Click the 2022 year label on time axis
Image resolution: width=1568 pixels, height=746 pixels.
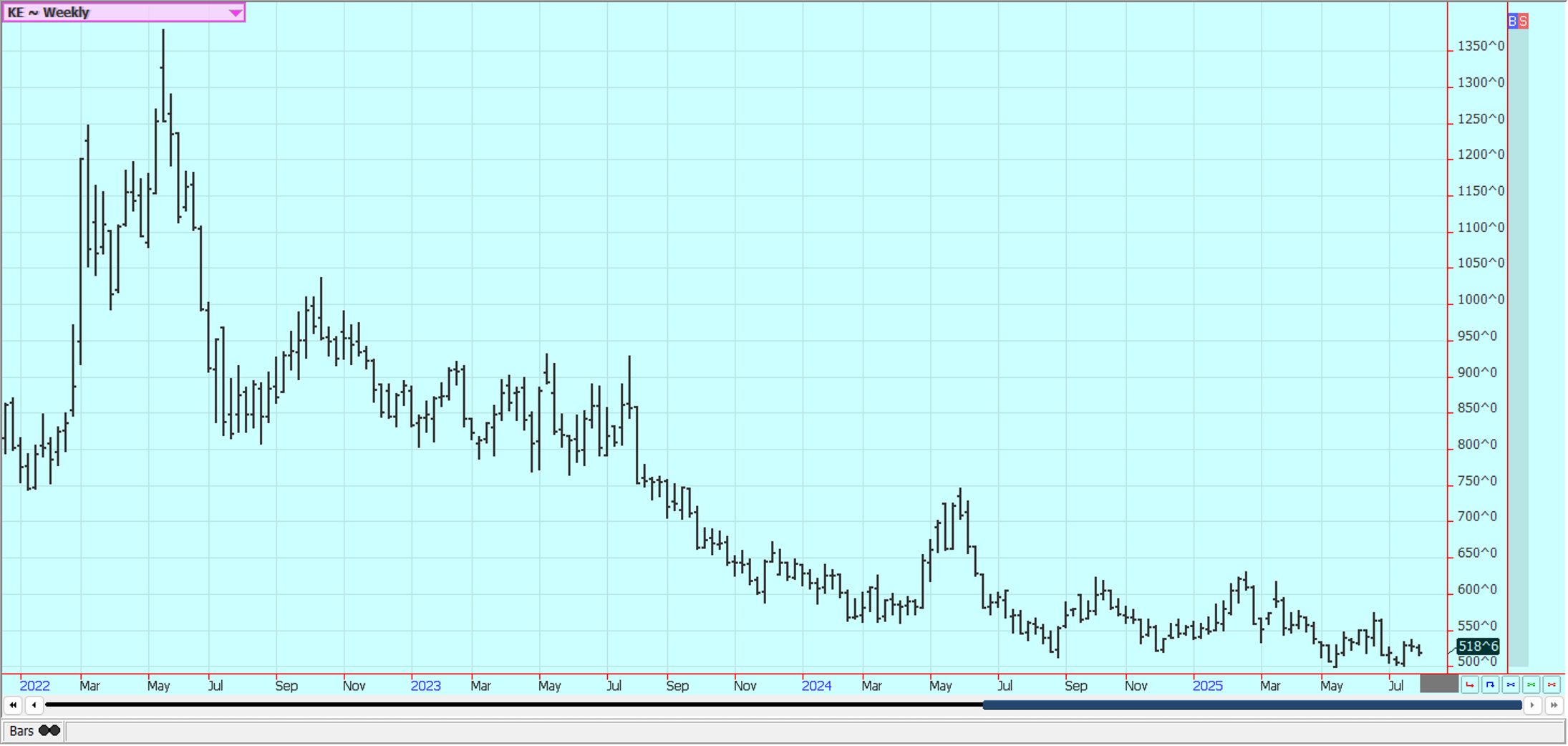pos(34,686)
